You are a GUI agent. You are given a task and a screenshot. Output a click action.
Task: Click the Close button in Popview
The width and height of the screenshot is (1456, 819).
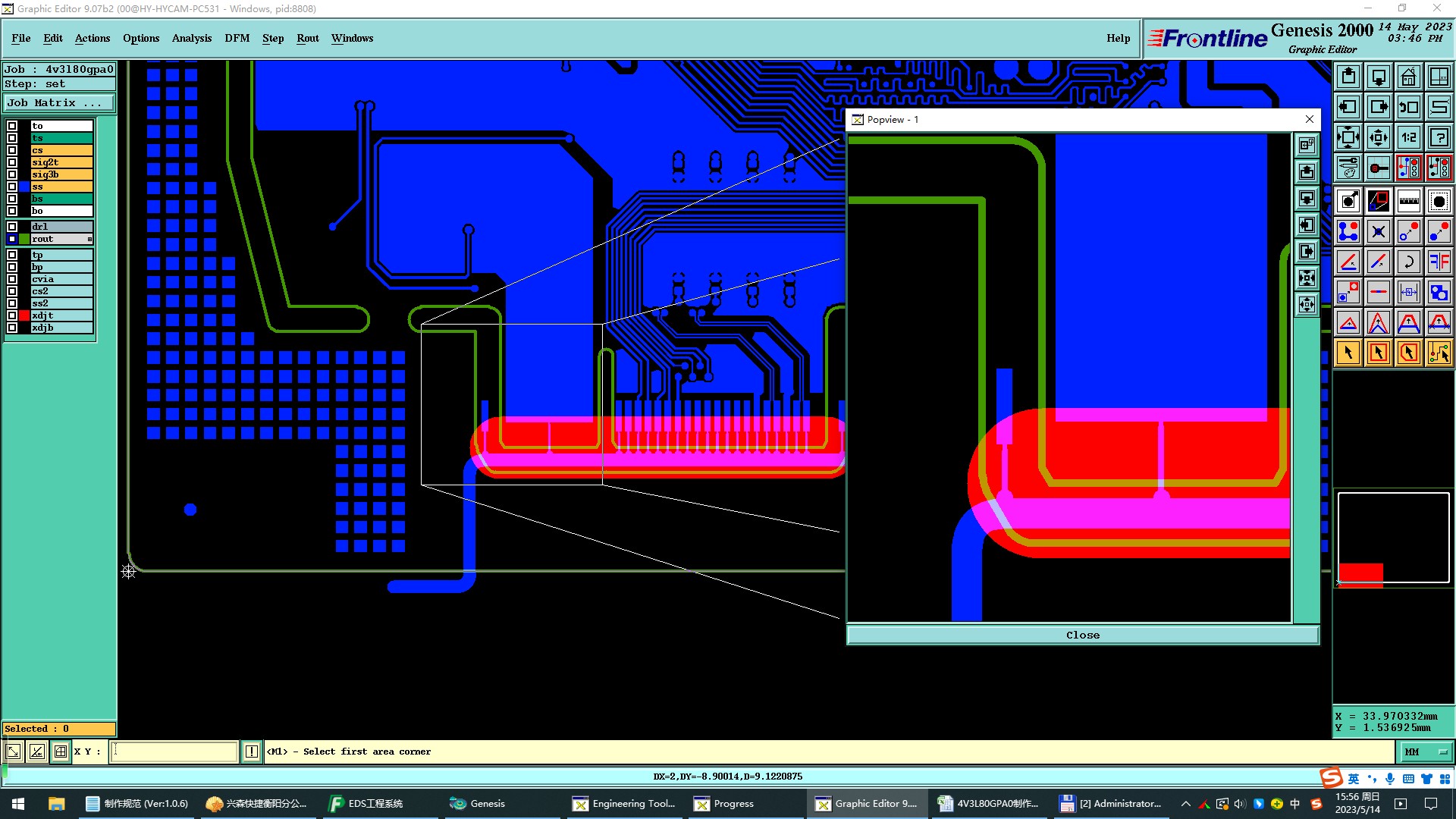pos(1082,635)
